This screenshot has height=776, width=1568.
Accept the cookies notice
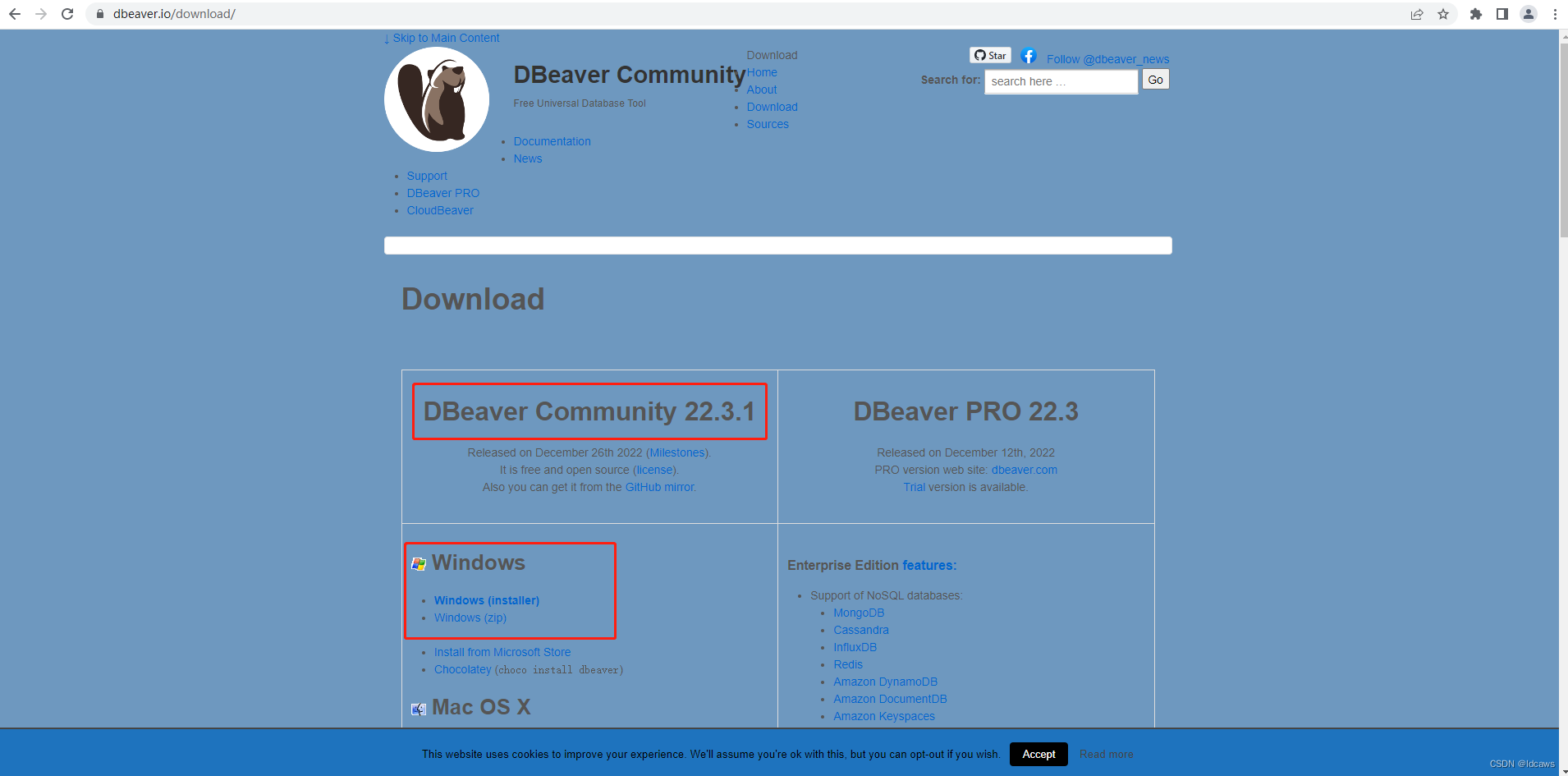(x=1039, y=754)
